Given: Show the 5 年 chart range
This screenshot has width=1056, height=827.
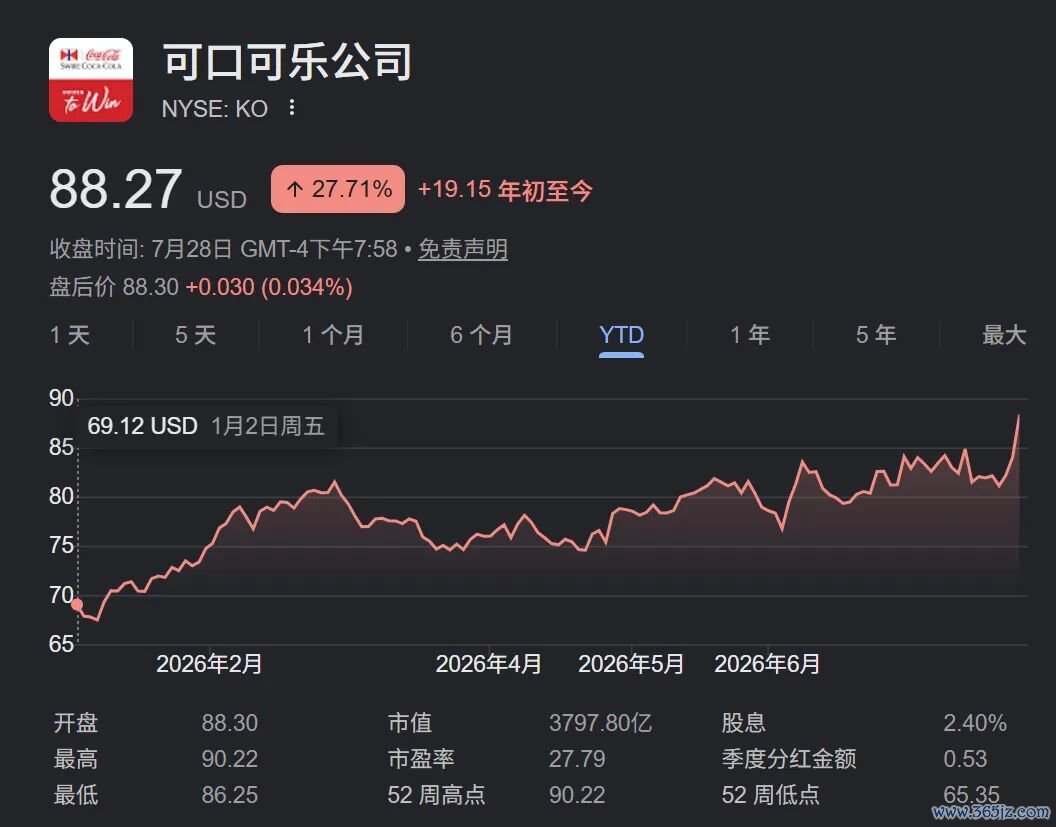Looking at the screenshot, I should [876, 335].
